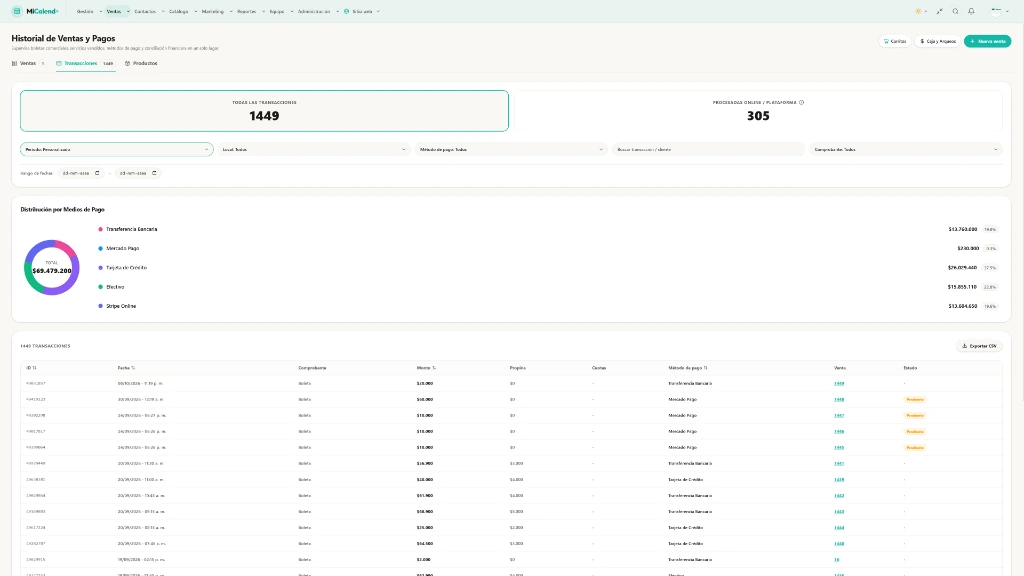
Task: Open the search magnifier icon in header
Action: point(955,11)
